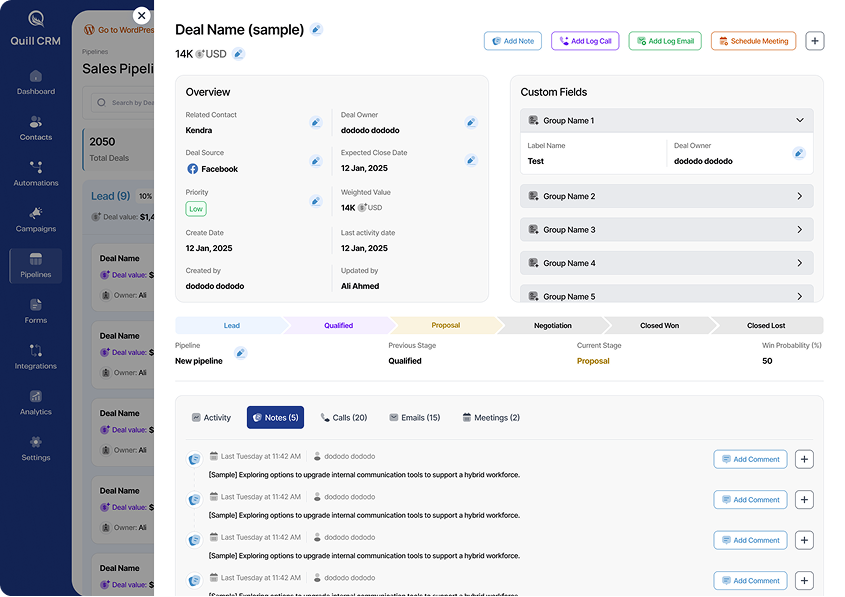This screenshot has width=845, height=597.
Task: Click the plus button beside Schedule Meeting
Action: 815,41
